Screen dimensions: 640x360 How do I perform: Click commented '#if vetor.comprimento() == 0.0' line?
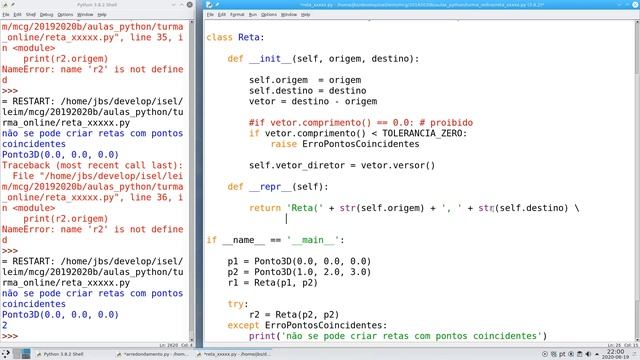[361, 122]
